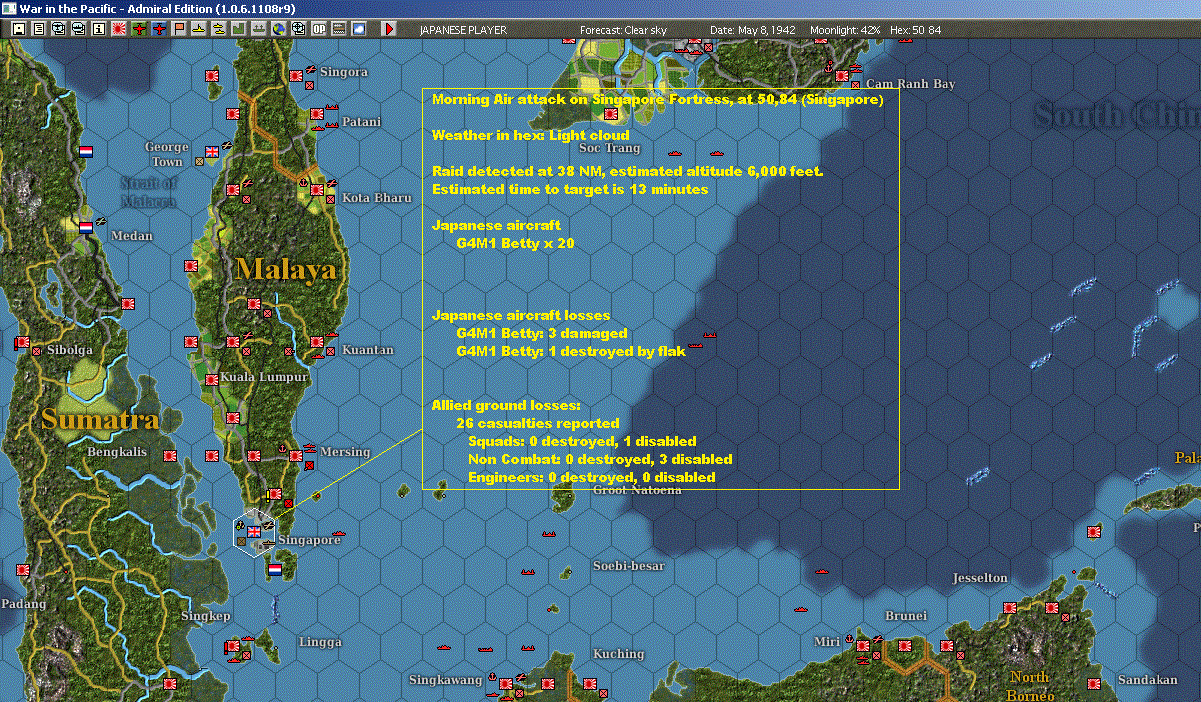Open the globe toolbar icon
This screenshot has width=1201, height=702.
(278, 30)
